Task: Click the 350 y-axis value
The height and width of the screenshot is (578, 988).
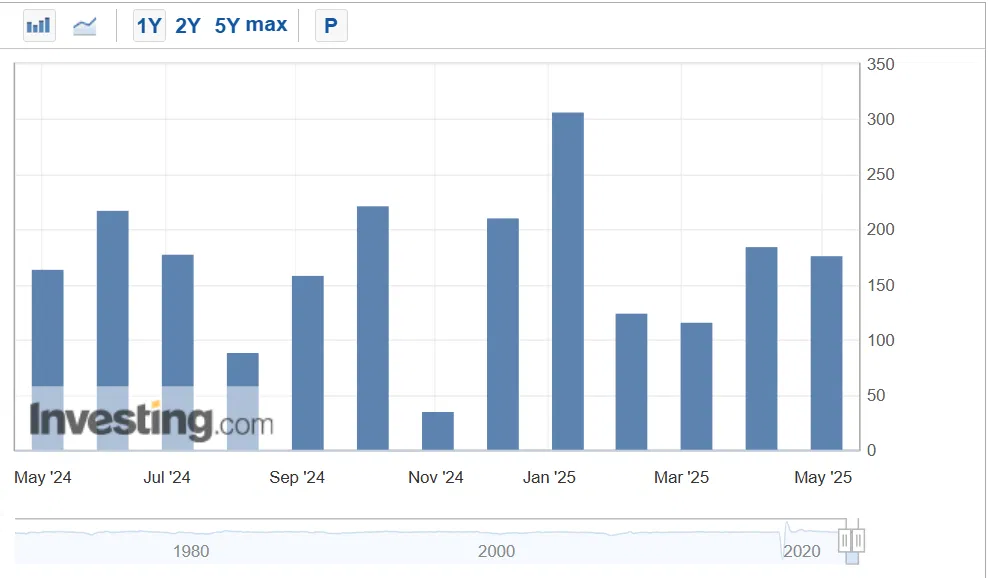Action: [x=880, y=64]
